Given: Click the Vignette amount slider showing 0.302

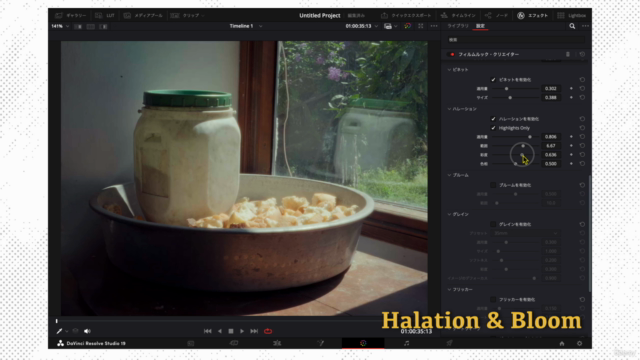Looking at the screenshot, I should pos(516,89).
